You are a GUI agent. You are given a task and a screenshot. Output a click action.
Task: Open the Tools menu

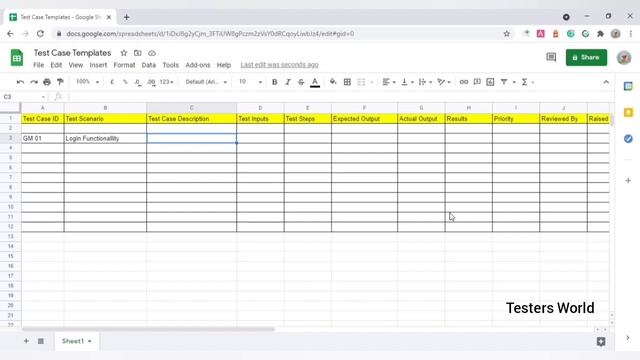[171, 65]
